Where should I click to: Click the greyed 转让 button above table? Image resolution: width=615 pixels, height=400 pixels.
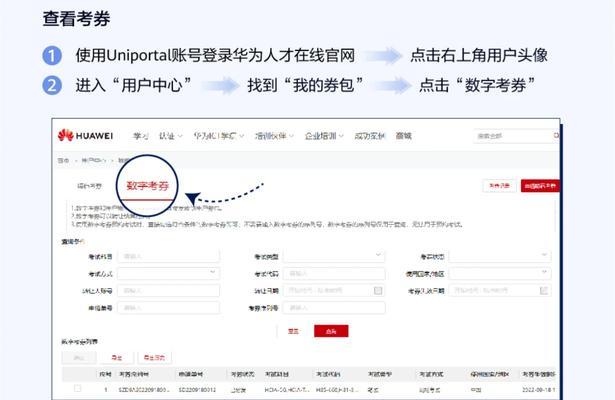click(x=79, y=358)
